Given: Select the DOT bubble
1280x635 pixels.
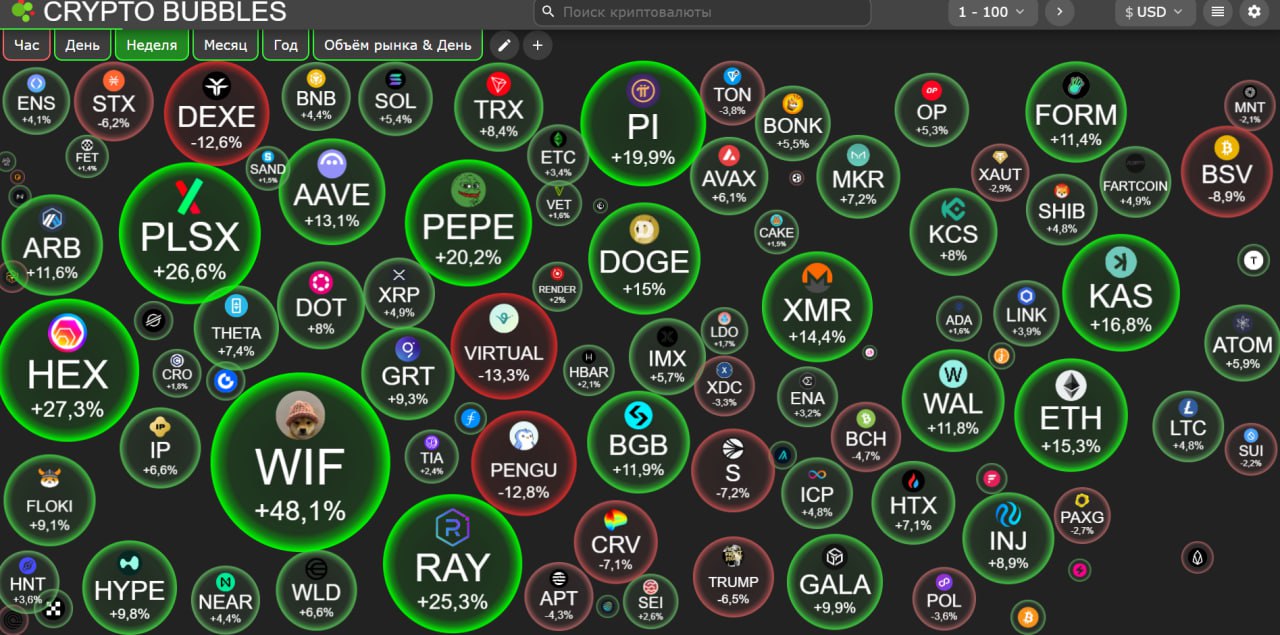Looking at the screenshot, I should pyautogui.click(x=321, y=304).
